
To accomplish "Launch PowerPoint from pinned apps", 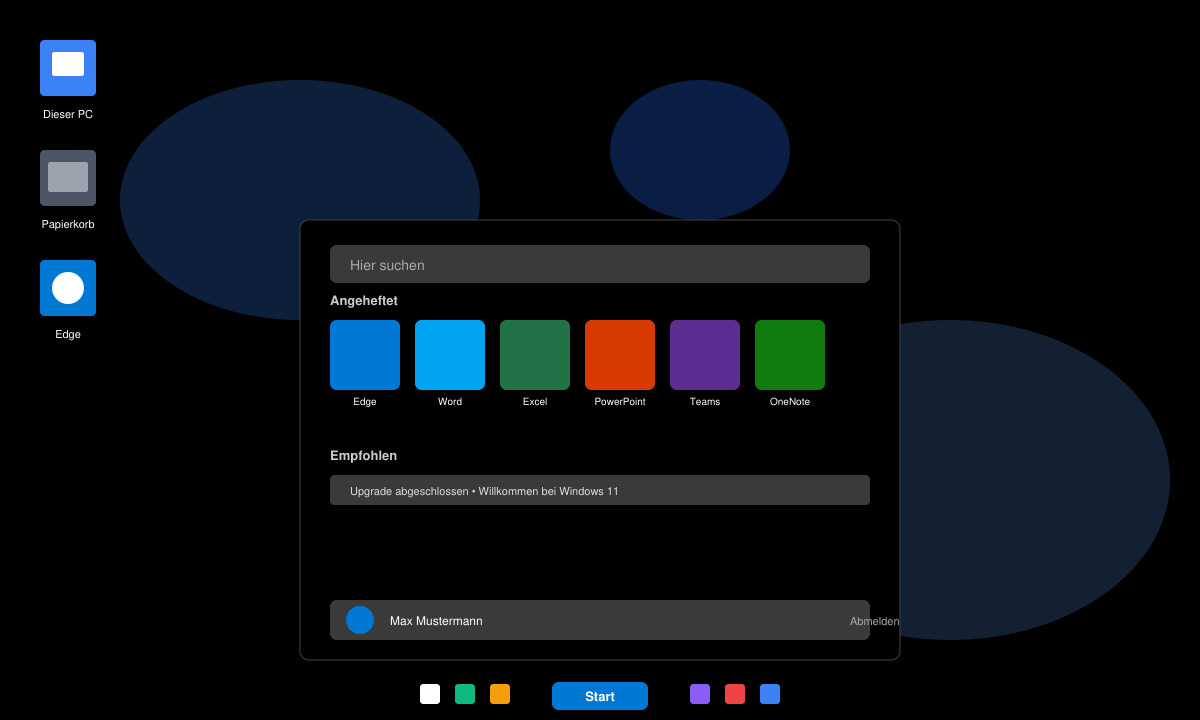I will tap(620, 355).
